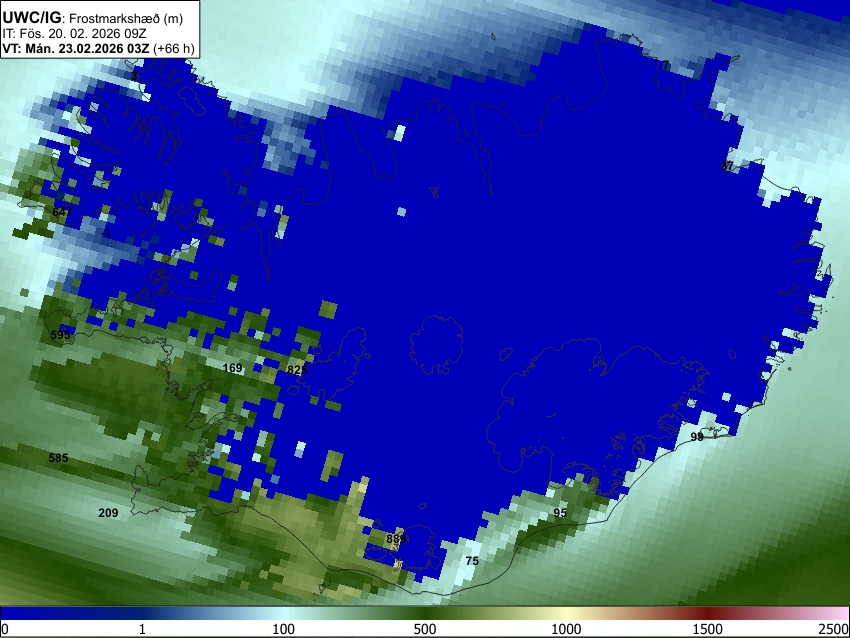850x638 pixels.
Task: Click the dark red segment of the colorbar
Action: (x=708, y=614)
